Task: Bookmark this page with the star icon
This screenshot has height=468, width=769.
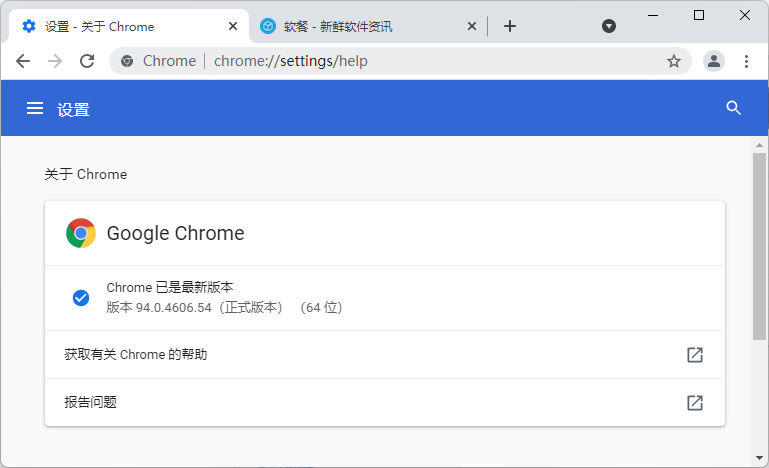Action: tap(674, 61)
